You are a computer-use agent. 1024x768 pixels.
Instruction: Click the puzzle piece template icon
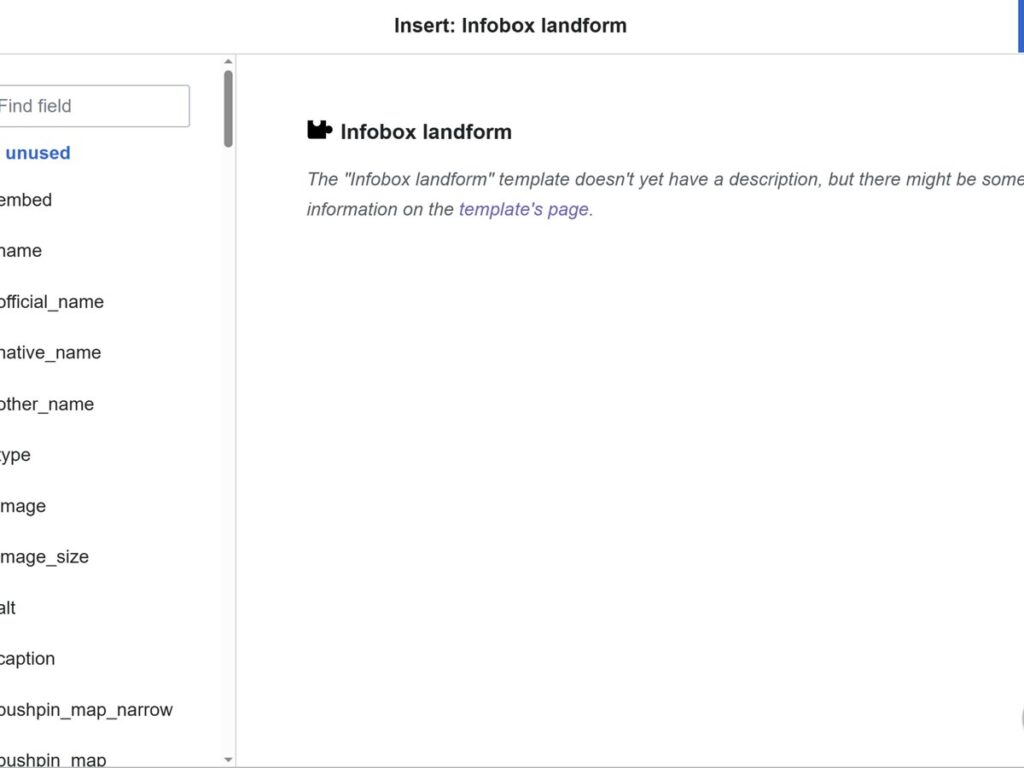point(319,131)
